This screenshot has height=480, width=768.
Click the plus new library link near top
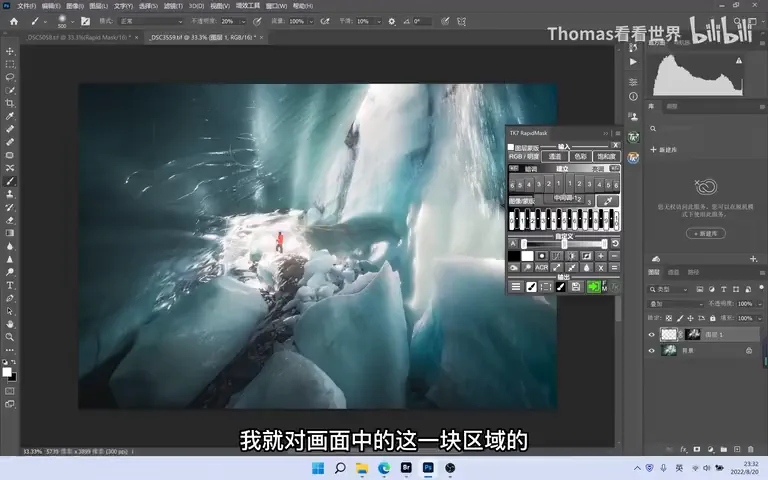coord(664,149)
